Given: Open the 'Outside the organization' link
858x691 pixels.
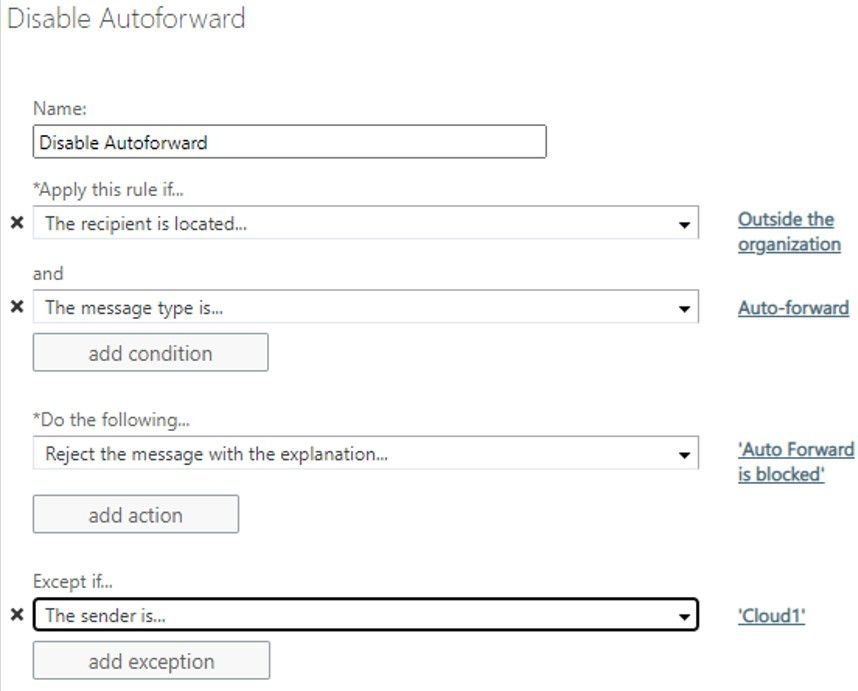Looking at the screenshot, I should (788, 232).
